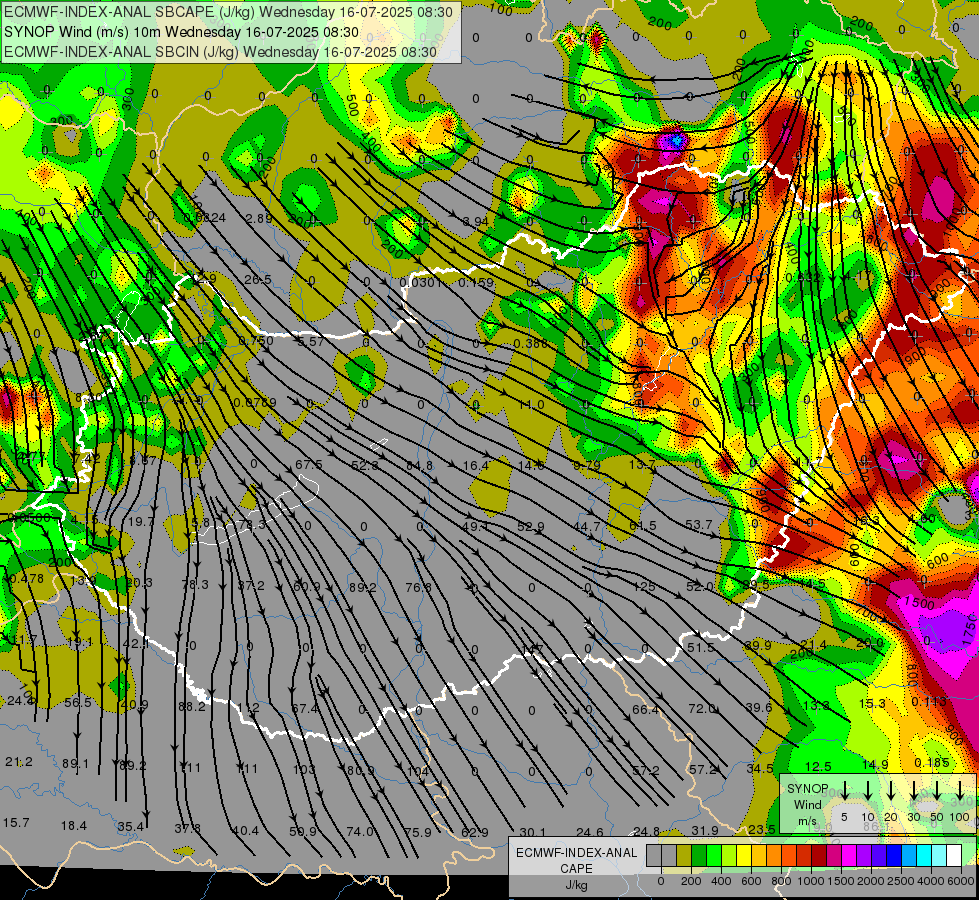Click the CIN value 88.2 on the map
Screen dimensions: 979x900
coord(192,706)
